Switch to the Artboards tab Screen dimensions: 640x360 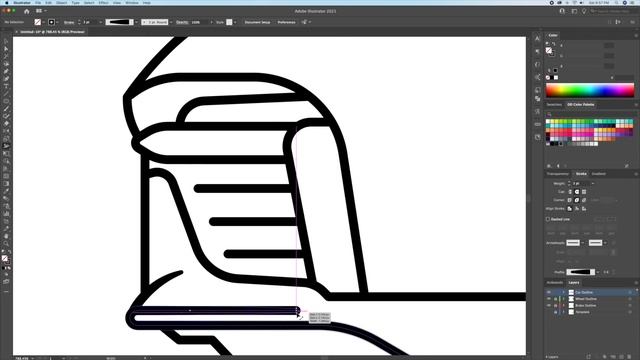click(555, 282)
